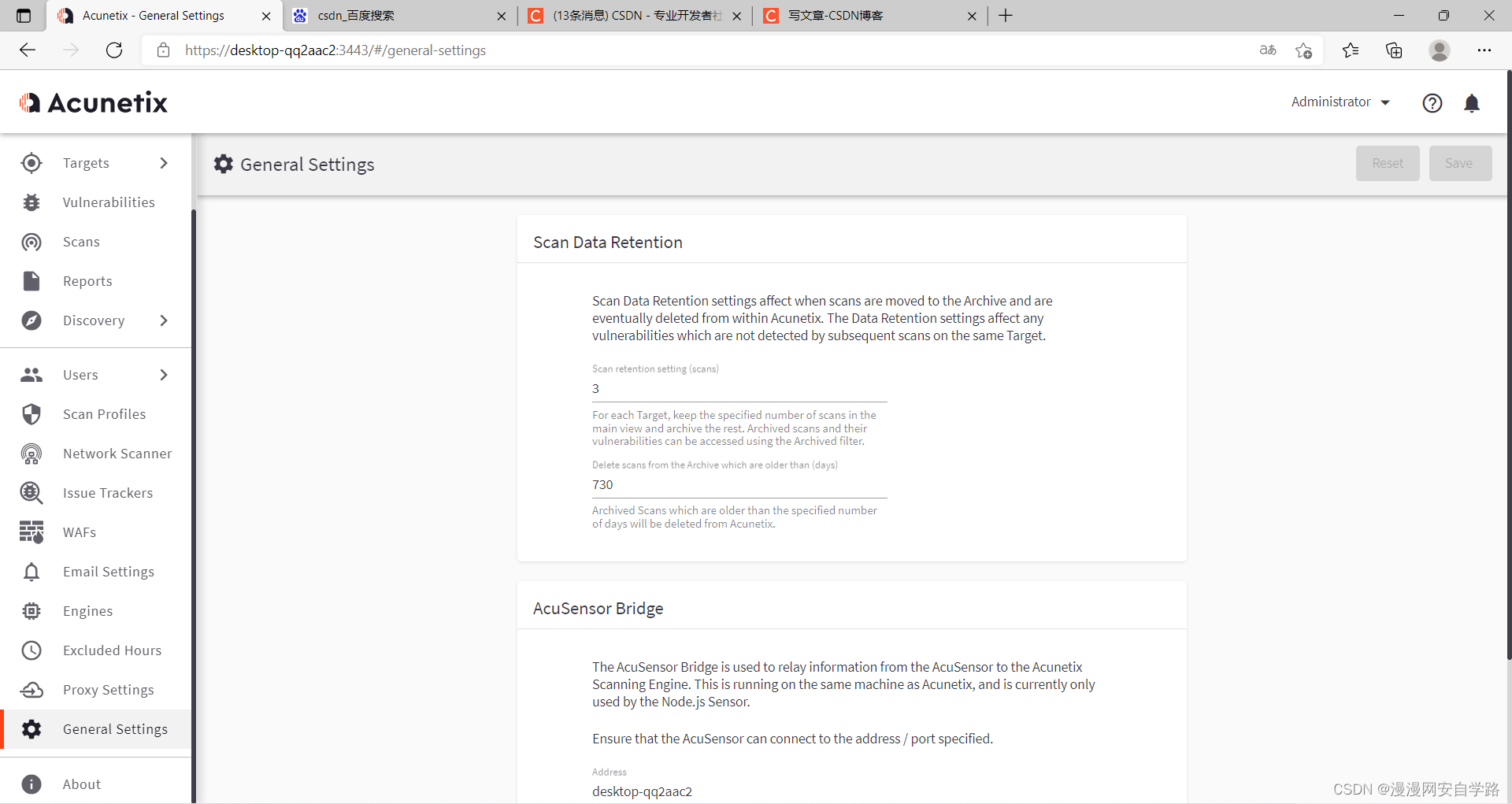The width and height of the screenshot is (1512, 804).
Task: Go to Network Scanner menu item
Action: click(96, 454)
